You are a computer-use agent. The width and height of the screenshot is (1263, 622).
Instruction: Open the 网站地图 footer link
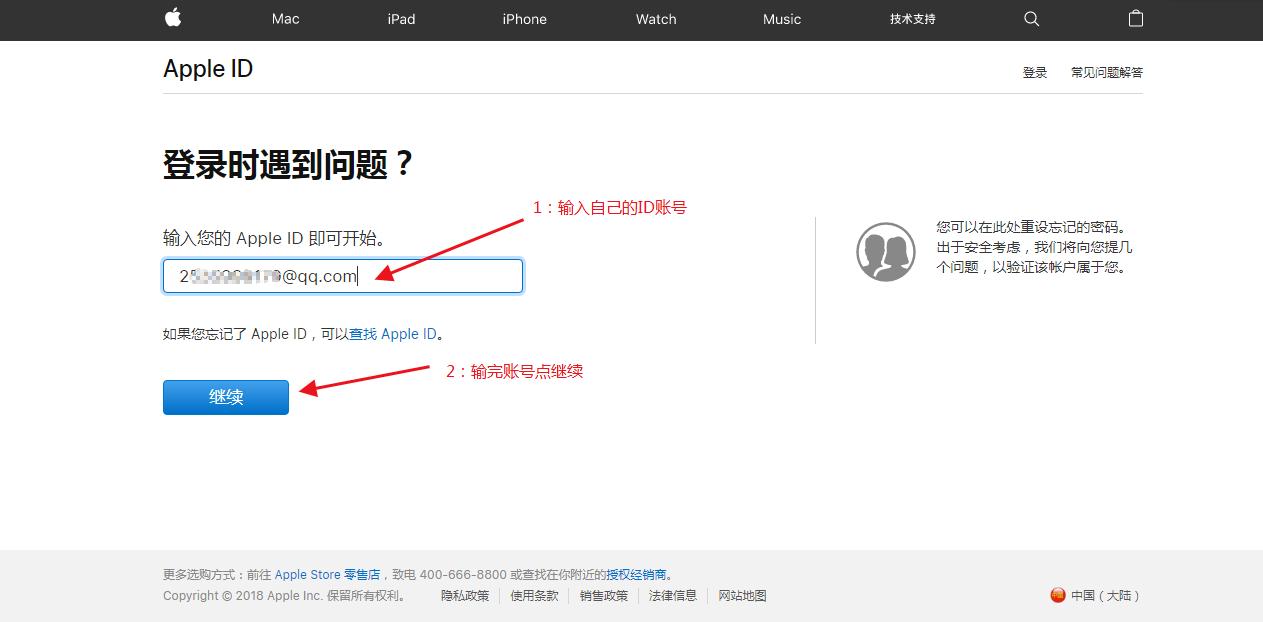[742, 596]
